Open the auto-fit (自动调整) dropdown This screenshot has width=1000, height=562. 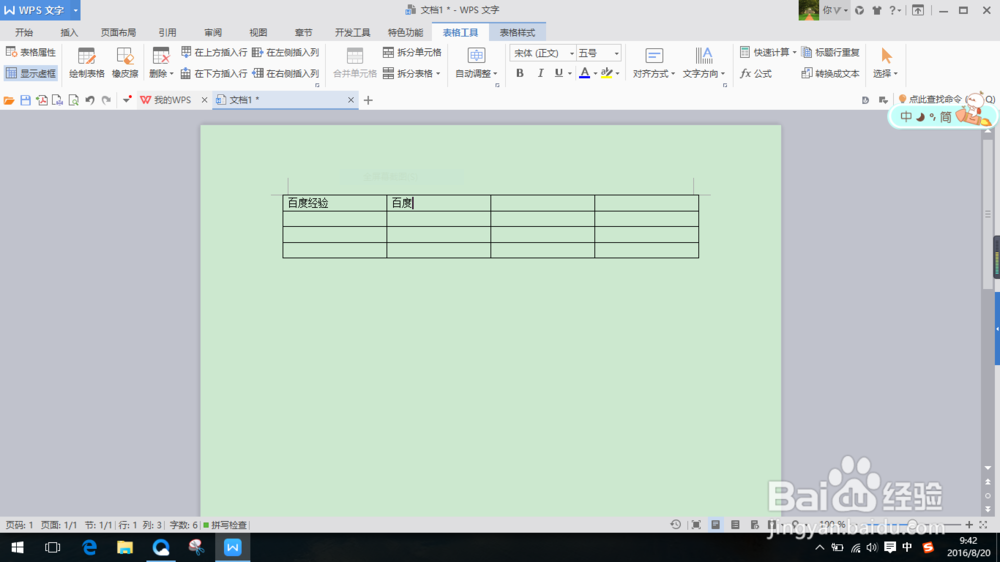pos(476,63)
